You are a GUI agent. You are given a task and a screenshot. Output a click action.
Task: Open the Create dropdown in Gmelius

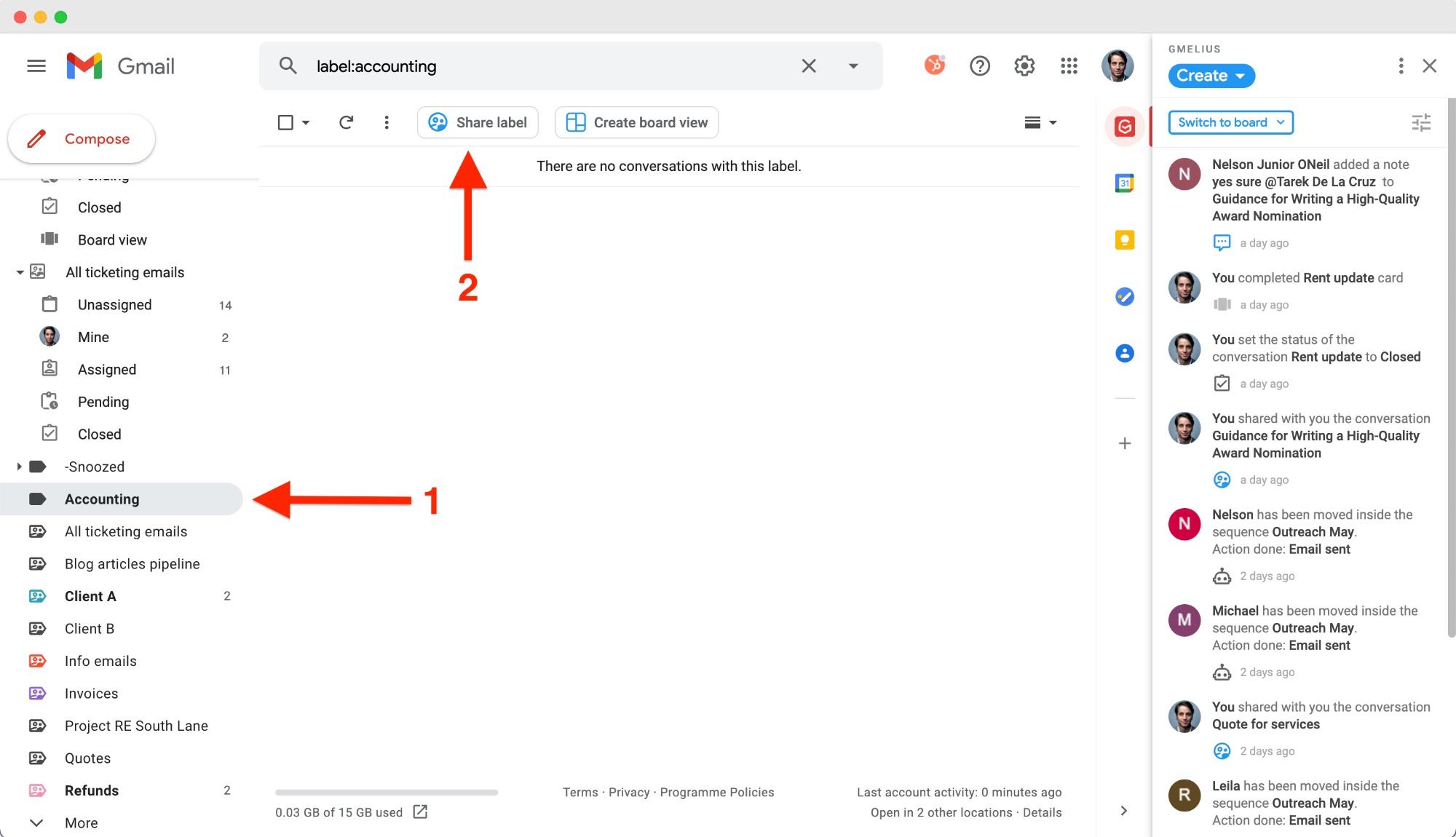[1211, 76]
